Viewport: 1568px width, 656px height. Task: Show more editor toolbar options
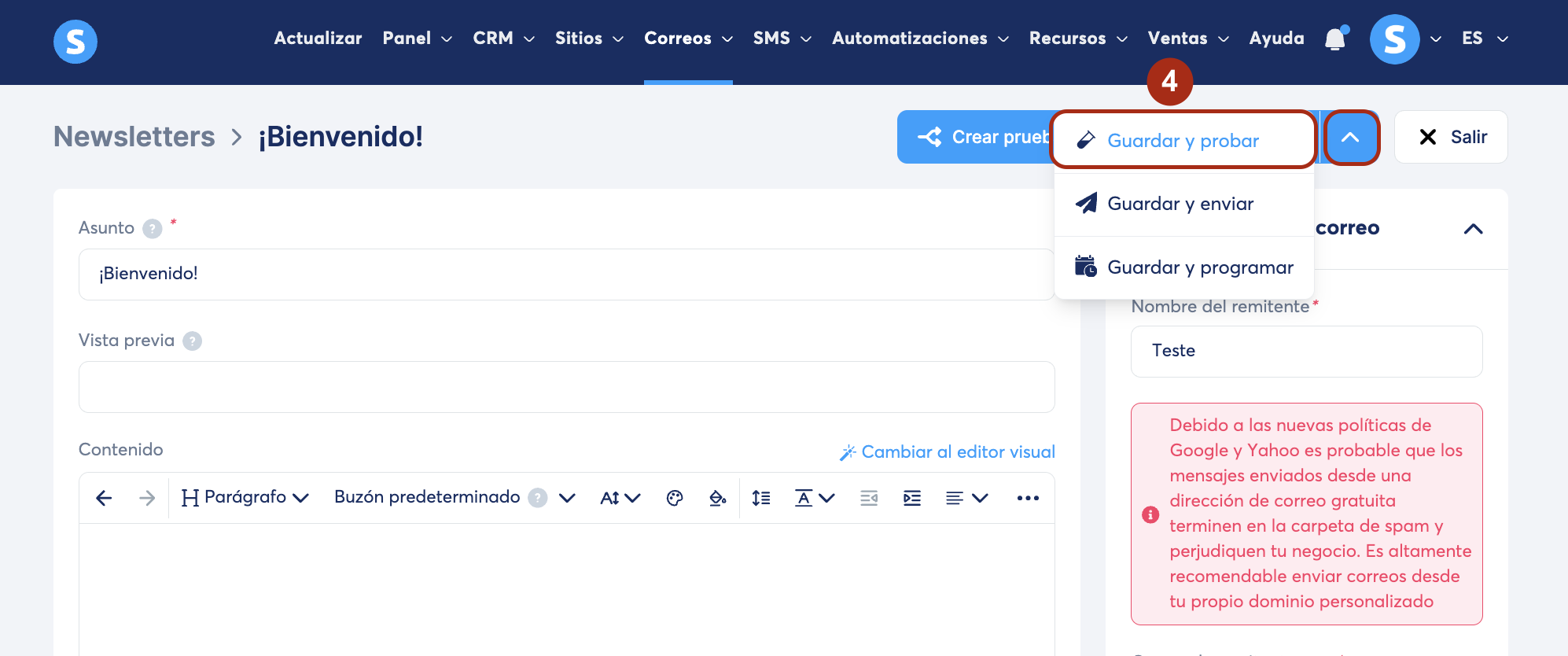1028,498
